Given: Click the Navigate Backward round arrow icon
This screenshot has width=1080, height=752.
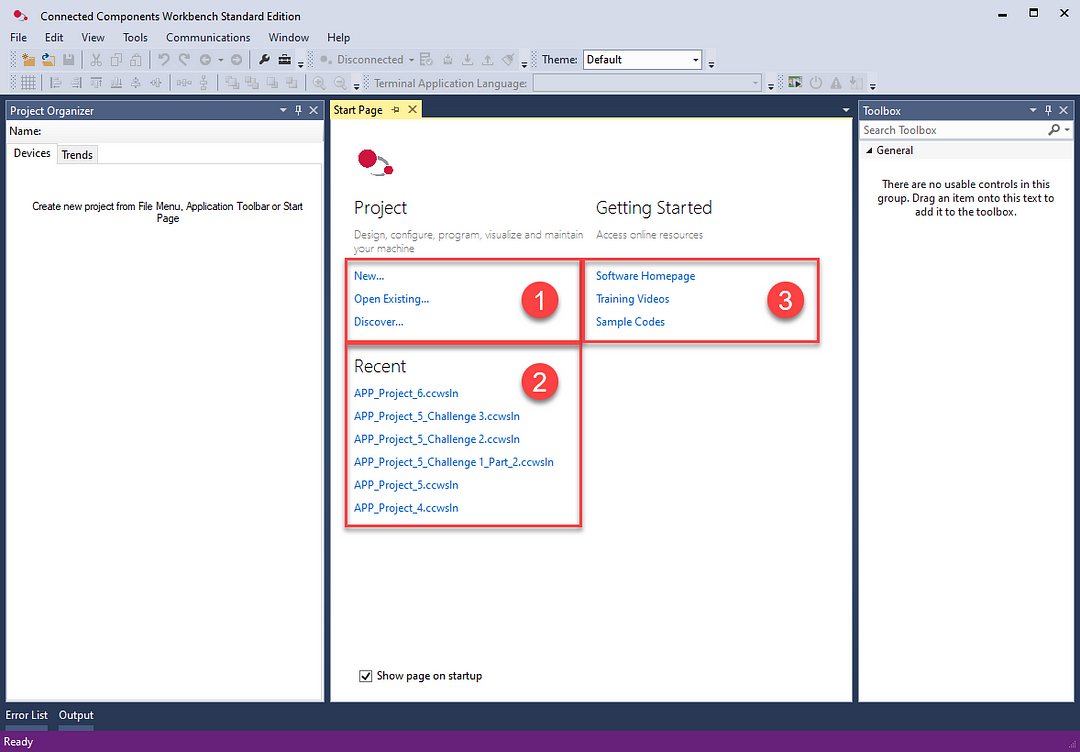Looking at the screenshot, I should point(205,60).
